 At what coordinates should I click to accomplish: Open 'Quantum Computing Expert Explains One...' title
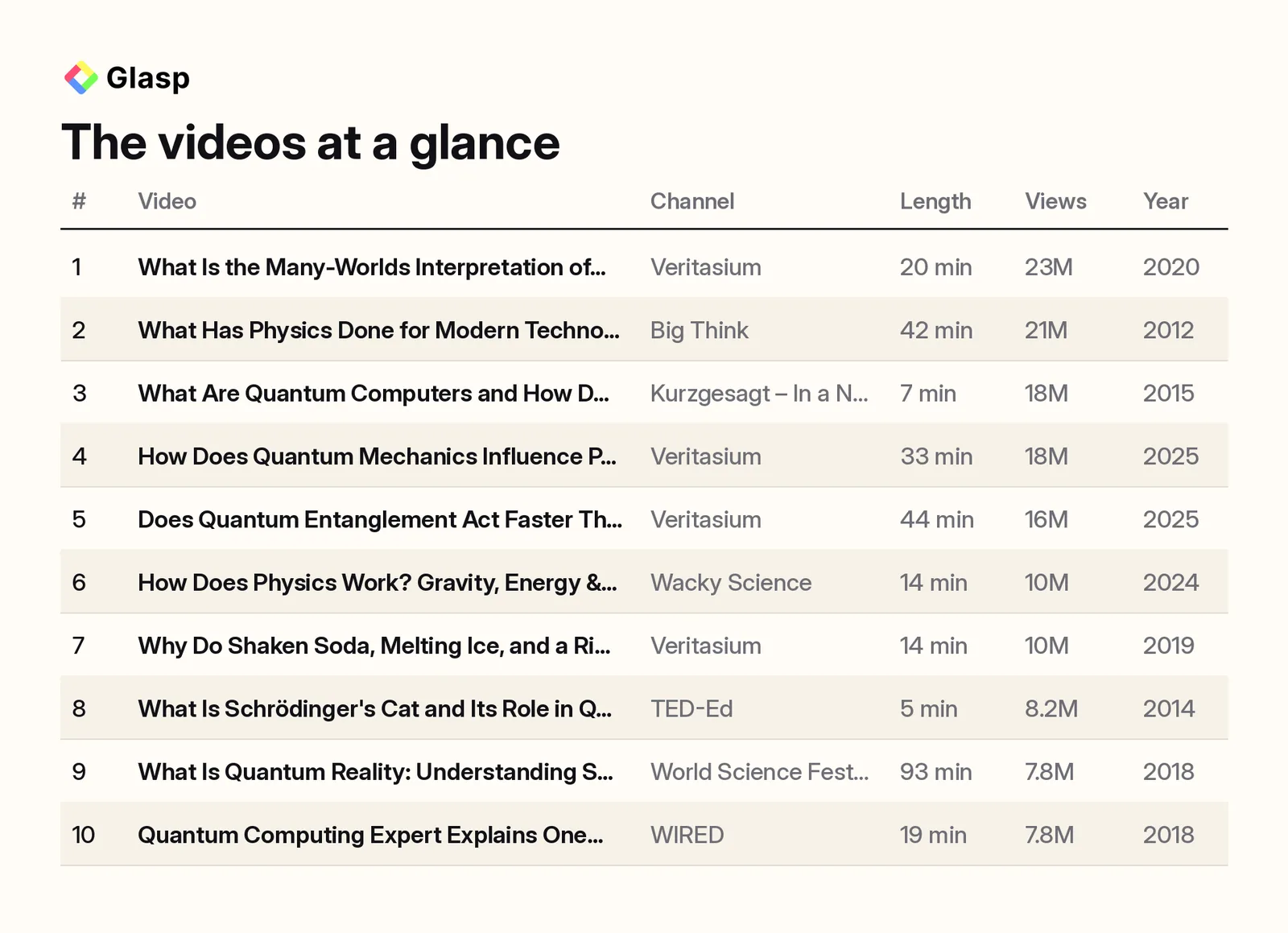pos(371,835)
